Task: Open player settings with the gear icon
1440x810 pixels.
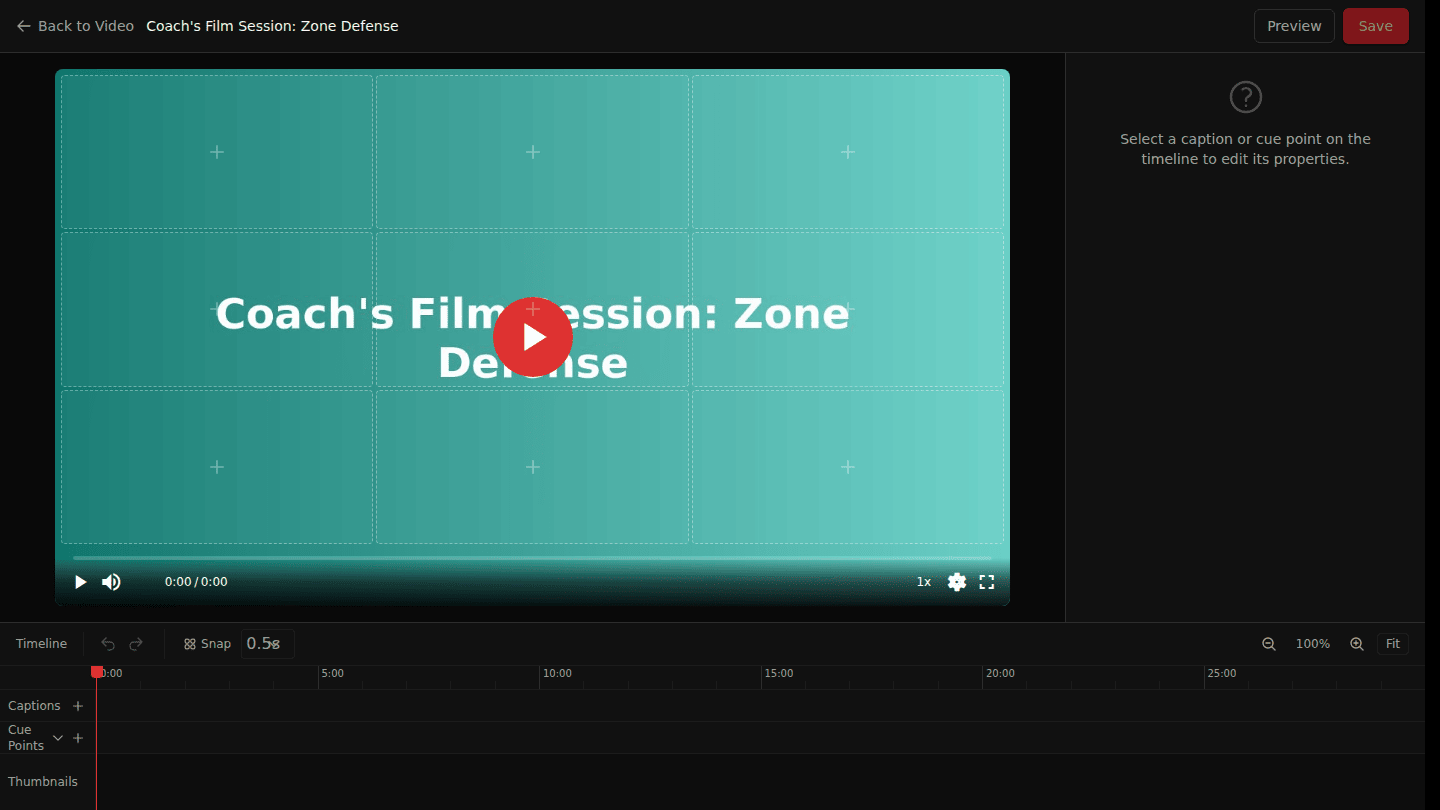Action: tap(957, 582)
